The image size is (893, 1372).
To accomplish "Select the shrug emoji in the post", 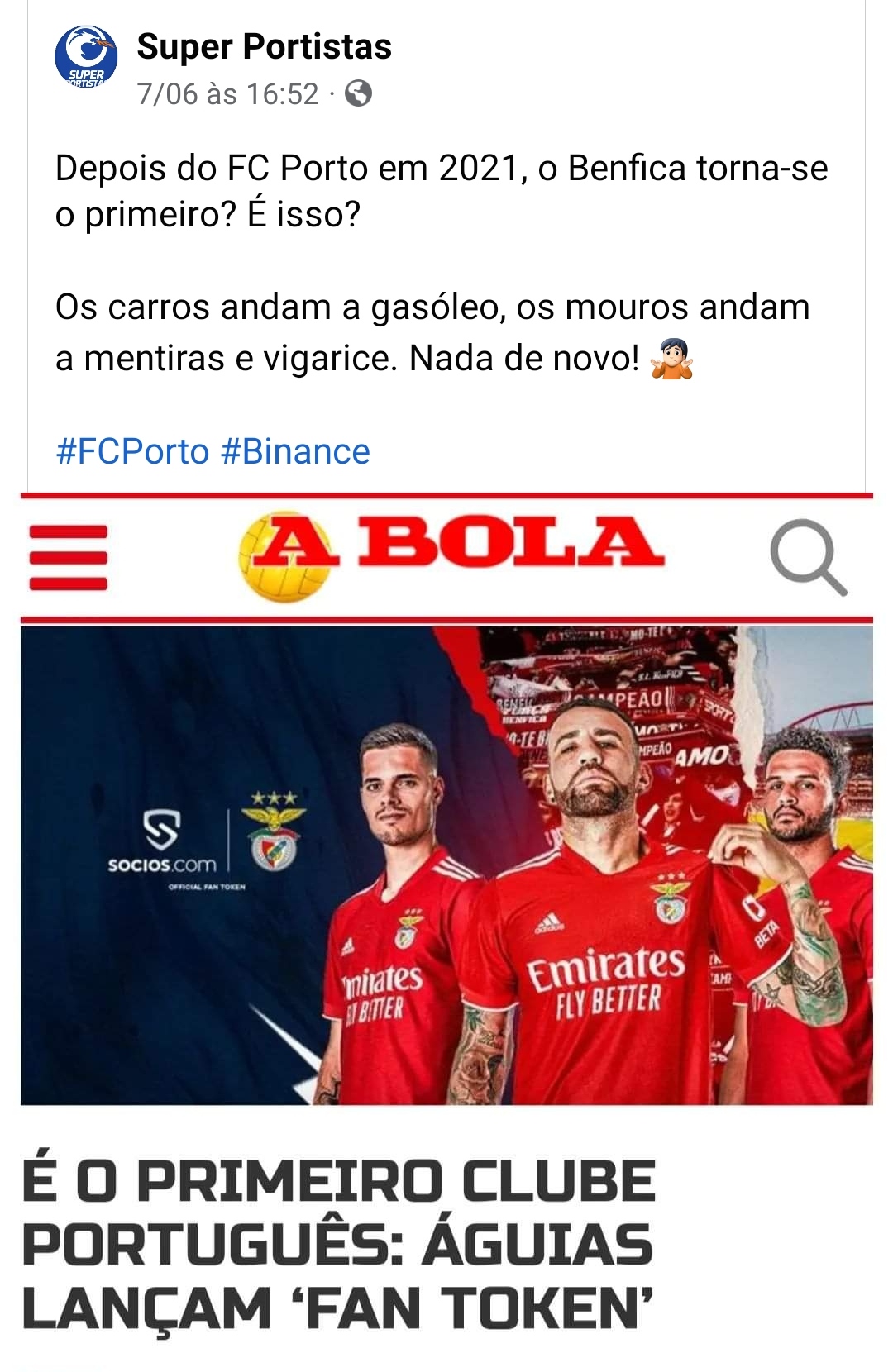I will point(671,359).
